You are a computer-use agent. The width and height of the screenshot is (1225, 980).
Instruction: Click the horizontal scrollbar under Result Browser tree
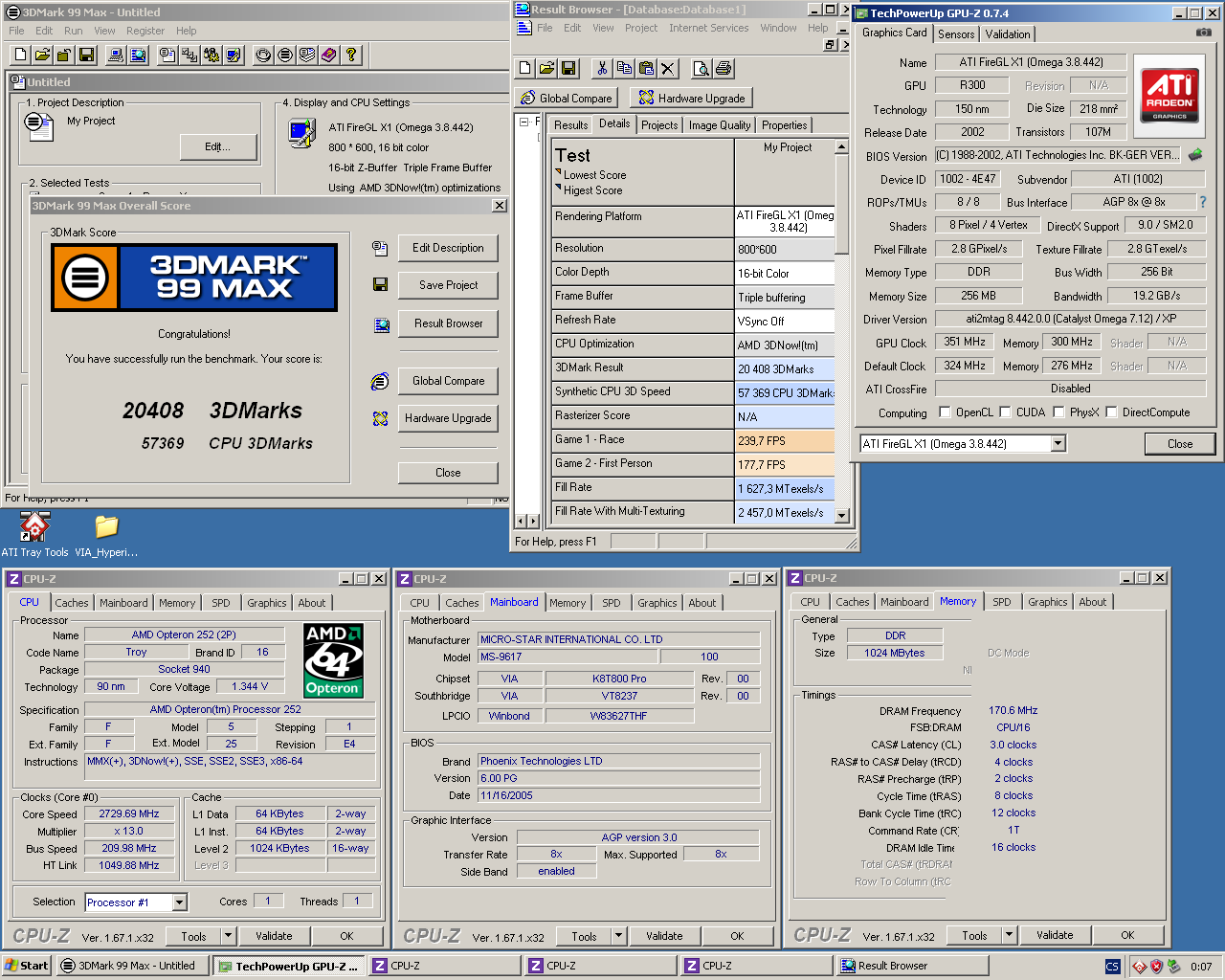coord(527,521)
